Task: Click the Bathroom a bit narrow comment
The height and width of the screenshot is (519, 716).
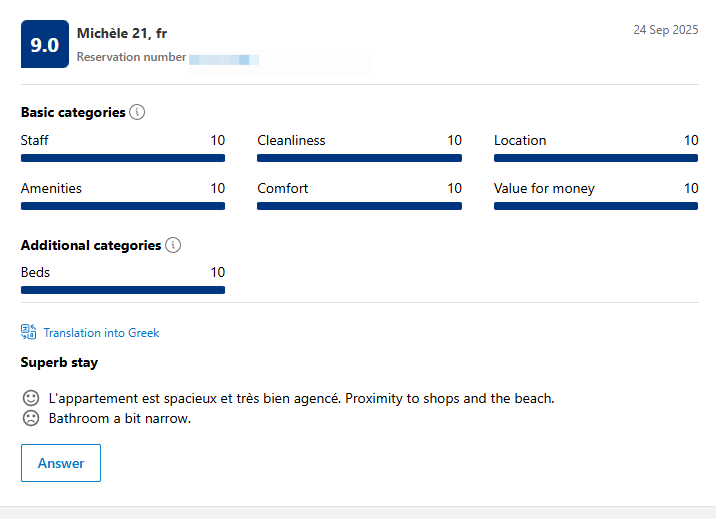Action: click(120, 419)
